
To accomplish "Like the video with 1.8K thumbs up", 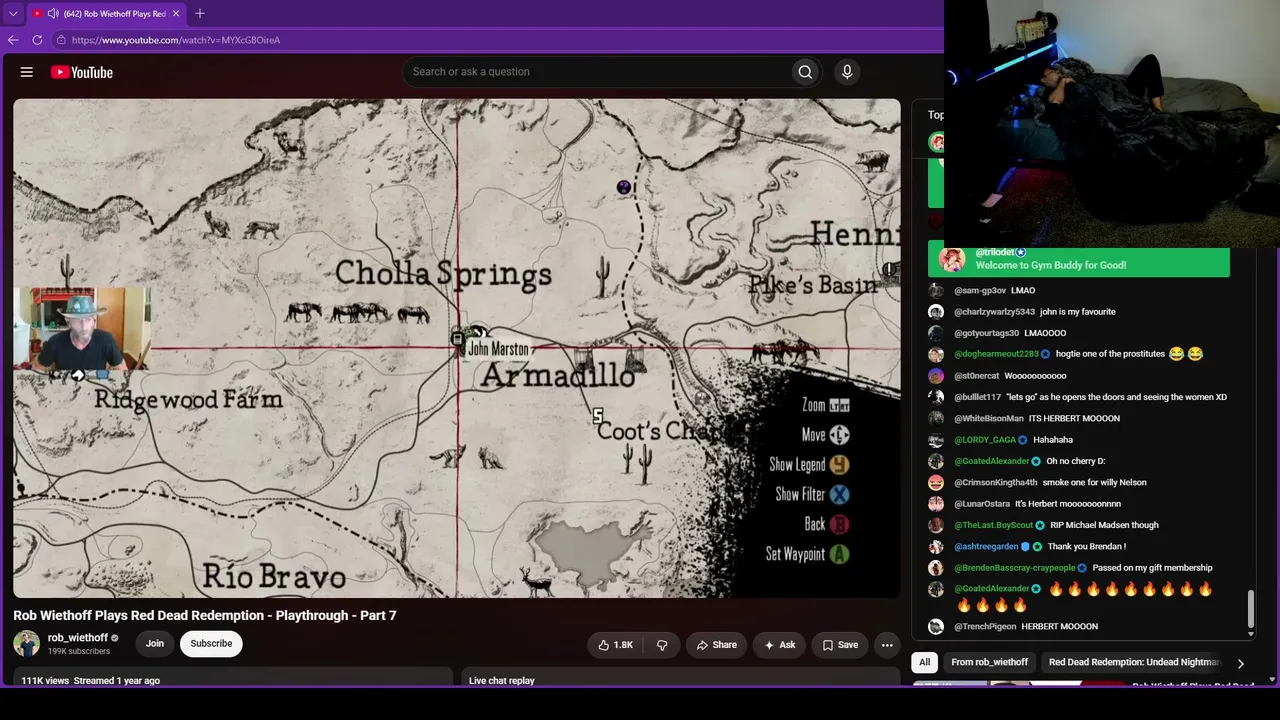I will click(615, 645).
